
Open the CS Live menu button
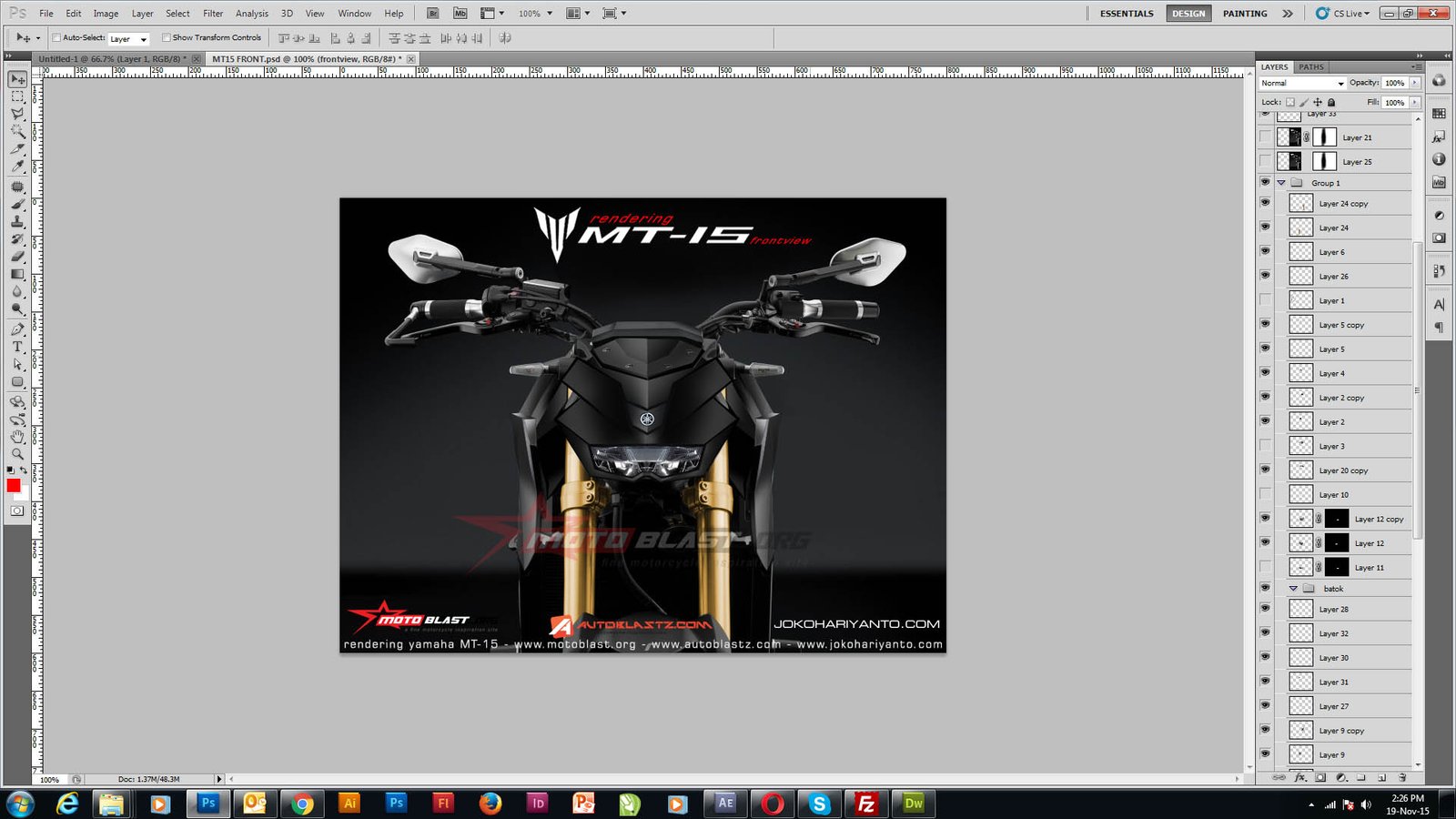(1343, 14)
